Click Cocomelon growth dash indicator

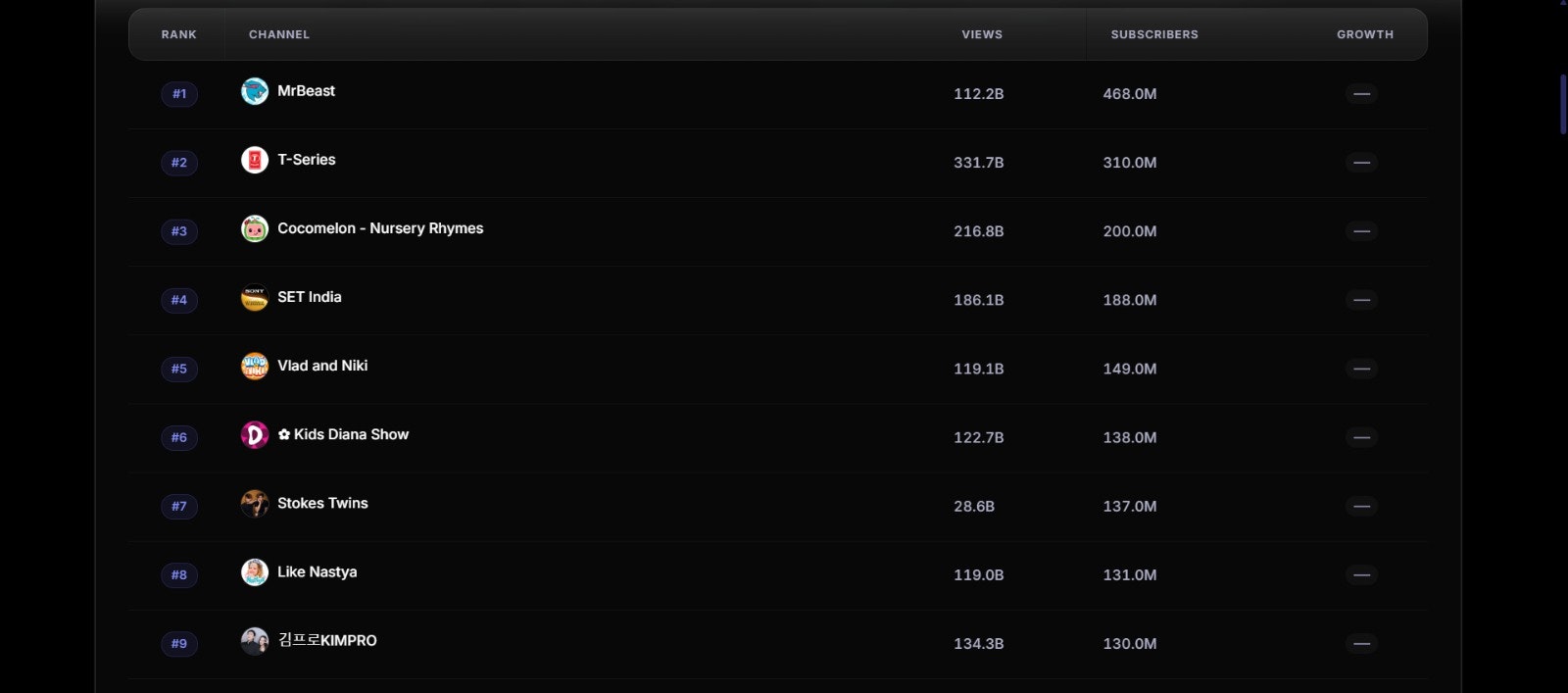click(1361, 231)
